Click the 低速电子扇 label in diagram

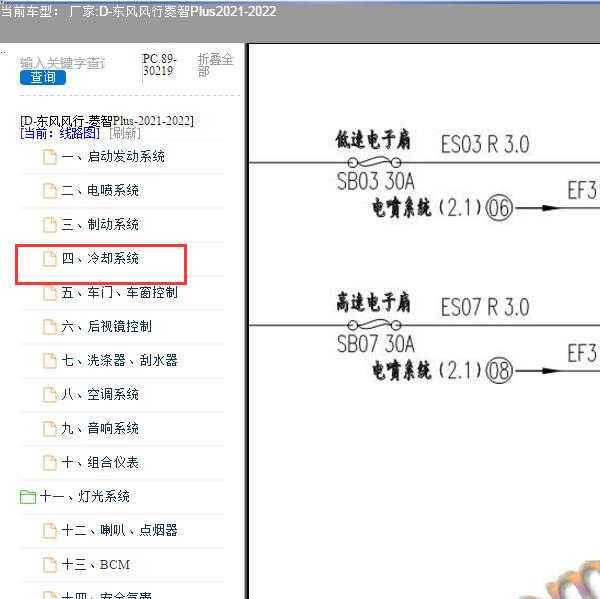(373, 140)
